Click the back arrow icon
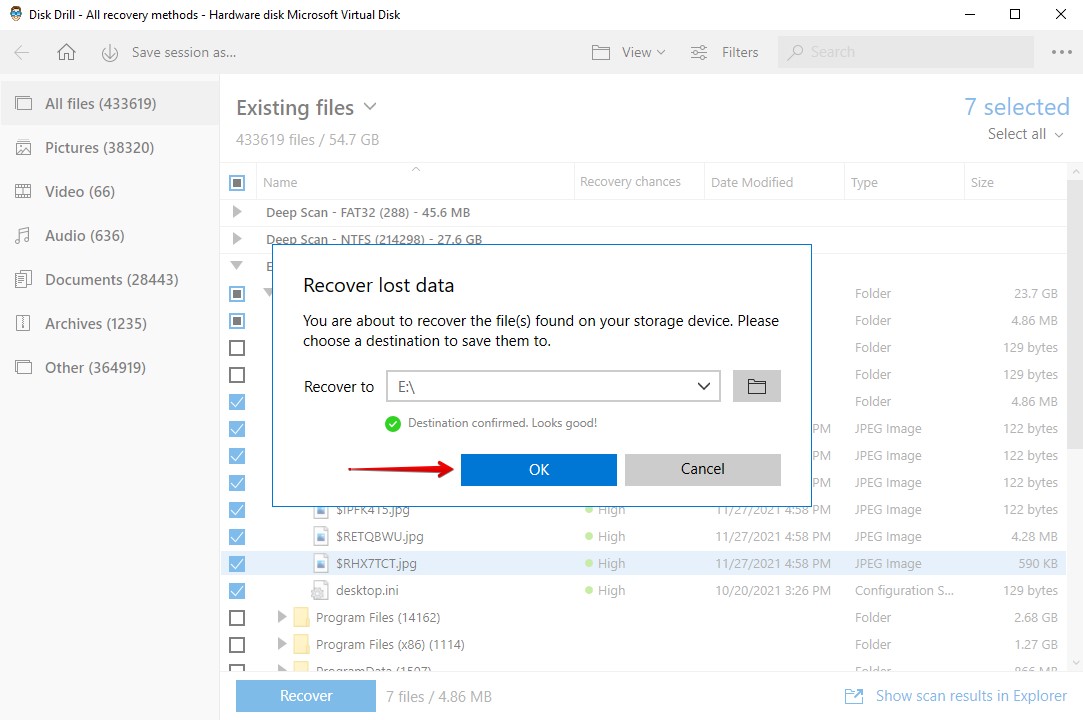Screen dimensions: 1083x720 coord(22,53)
